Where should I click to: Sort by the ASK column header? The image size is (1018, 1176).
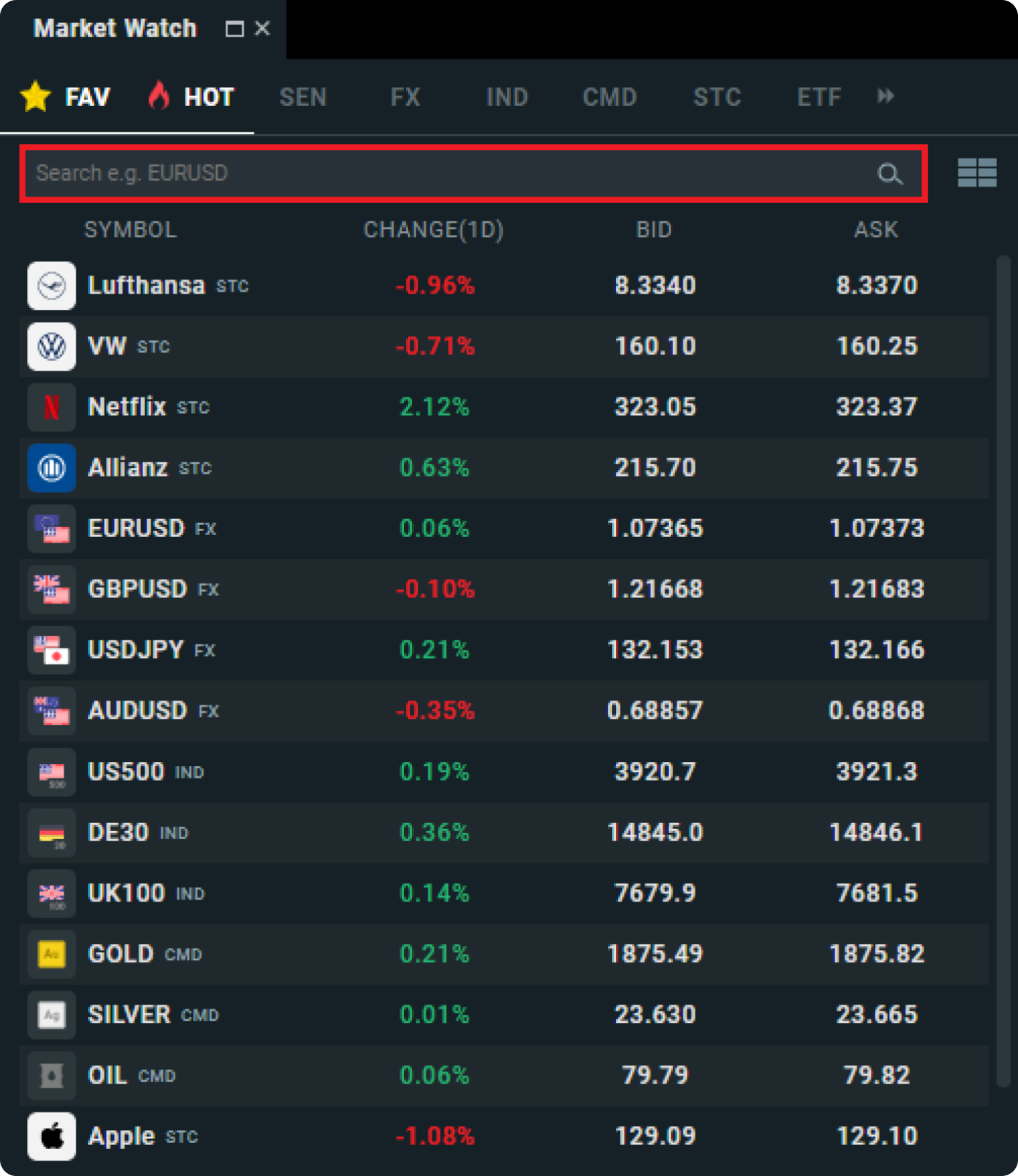tap(876, 229)
